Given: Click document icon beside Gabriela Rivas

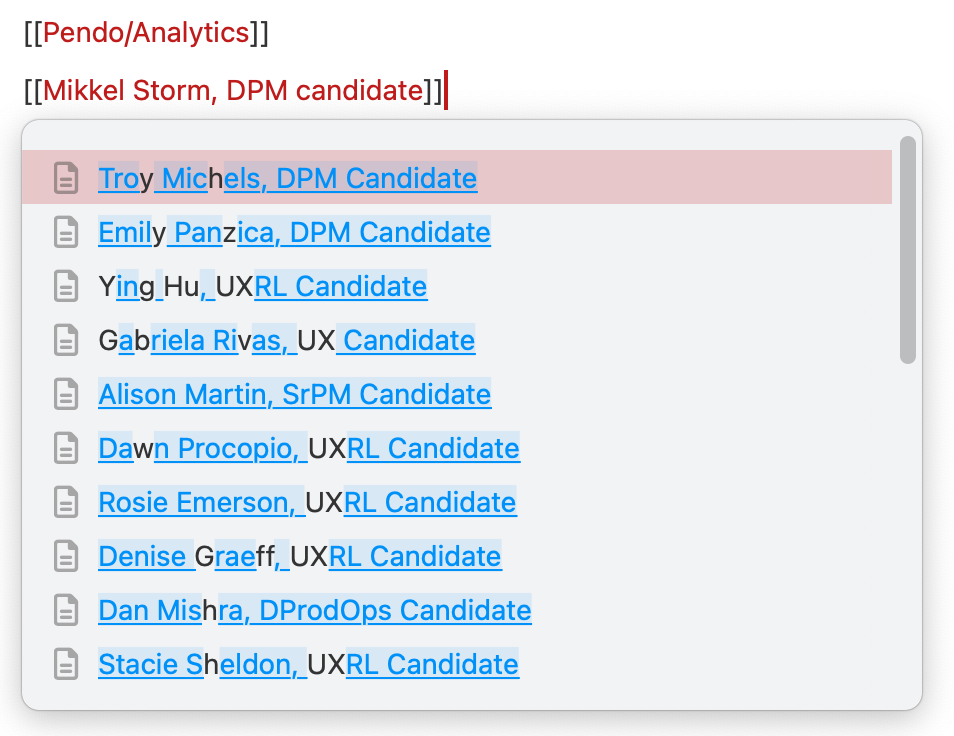Looking at the screenshot, I should 66,340.
